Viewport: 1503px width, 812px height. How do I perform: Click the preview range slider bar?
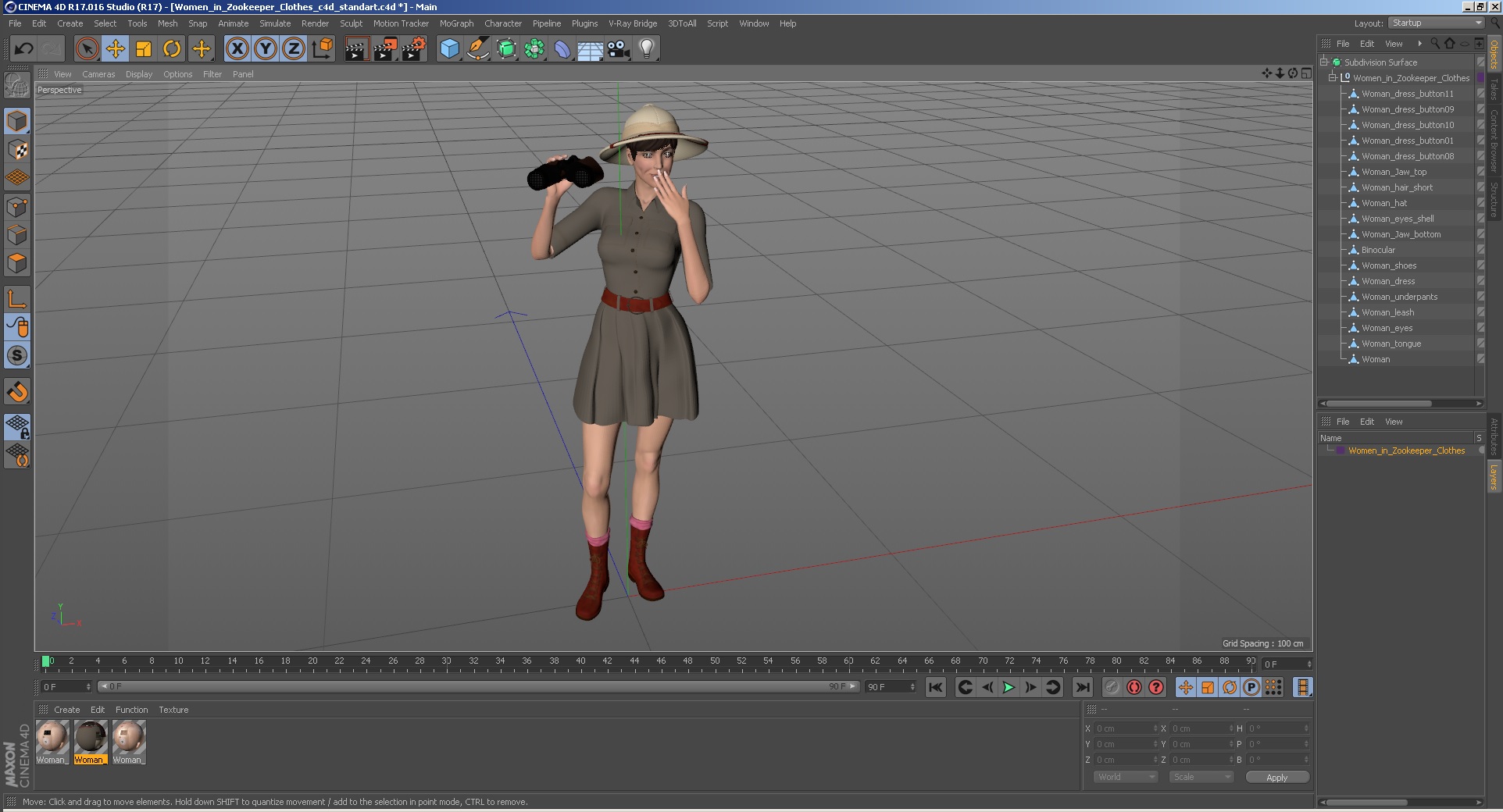point(478,686)
